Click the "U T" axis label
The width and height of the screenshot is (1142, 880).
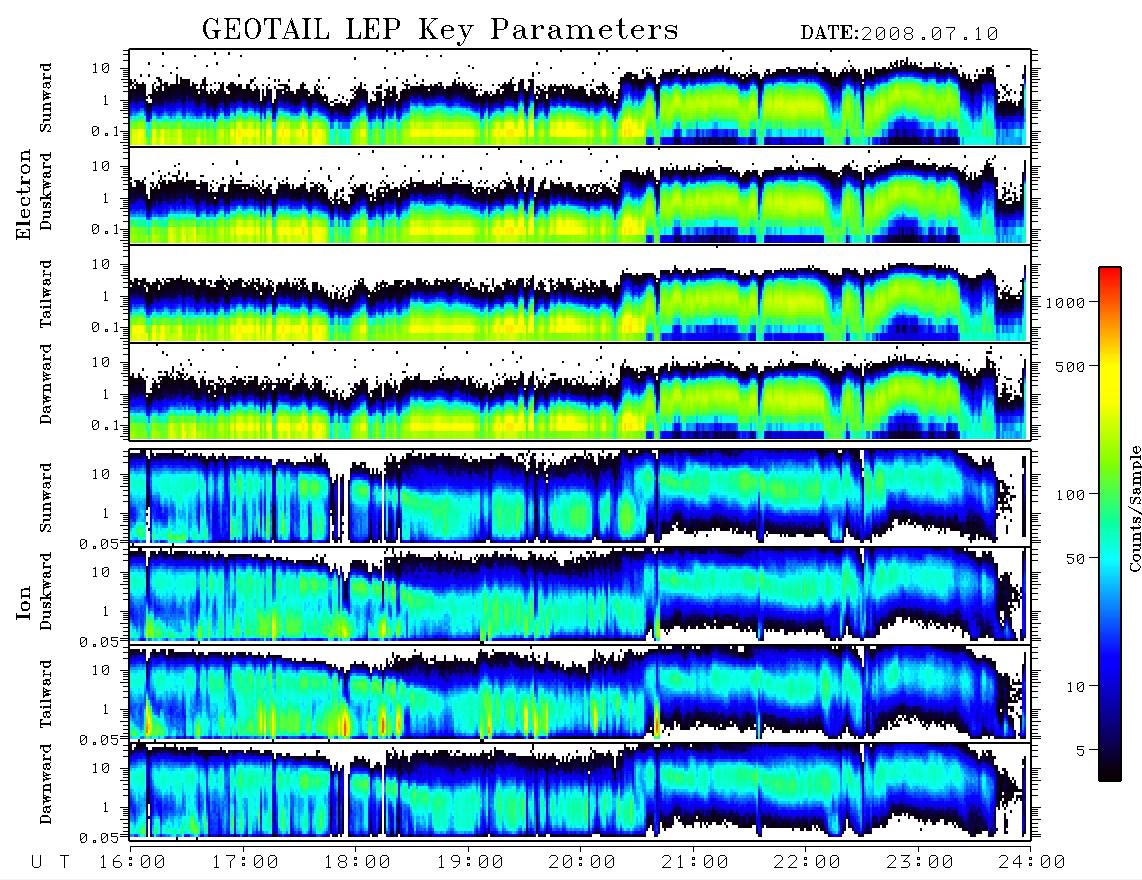(x=50, y=862)
